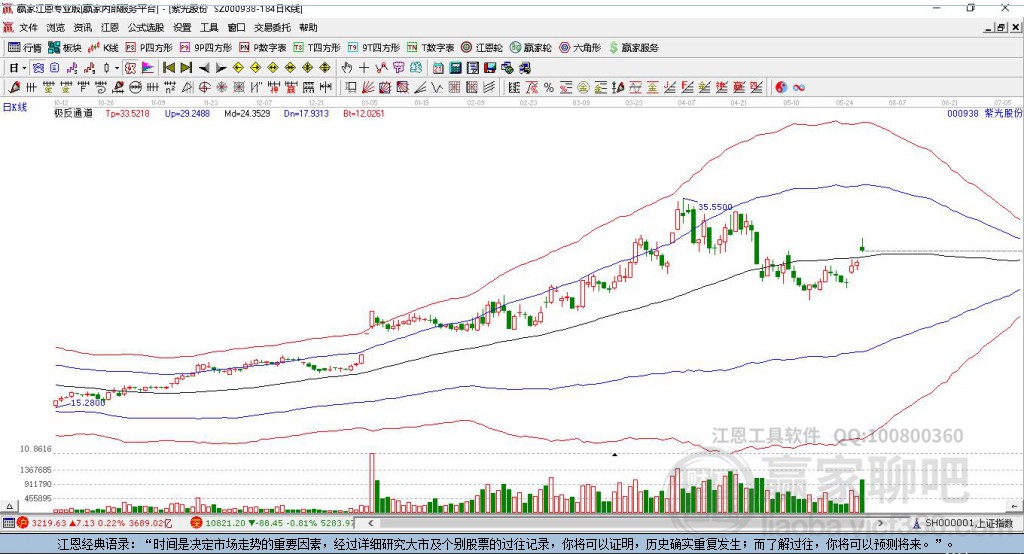Viewport: 1024px width, 554px height.
Task: Open the 赢家轮 wheel tool
Action: pyautogui.click(x=531, y=48)
